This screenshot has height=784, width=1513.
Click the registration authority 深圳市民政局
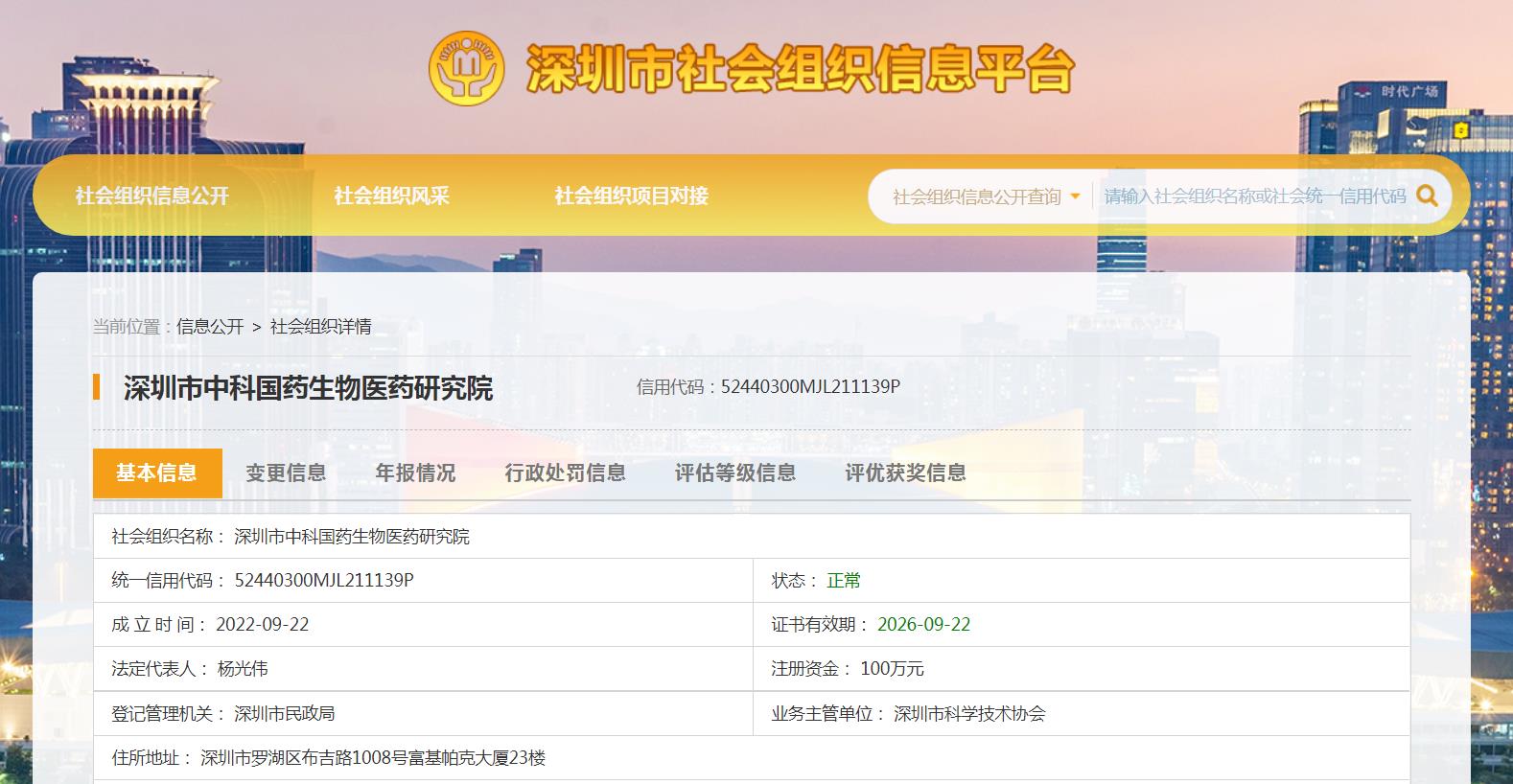[x=285, y=714]
